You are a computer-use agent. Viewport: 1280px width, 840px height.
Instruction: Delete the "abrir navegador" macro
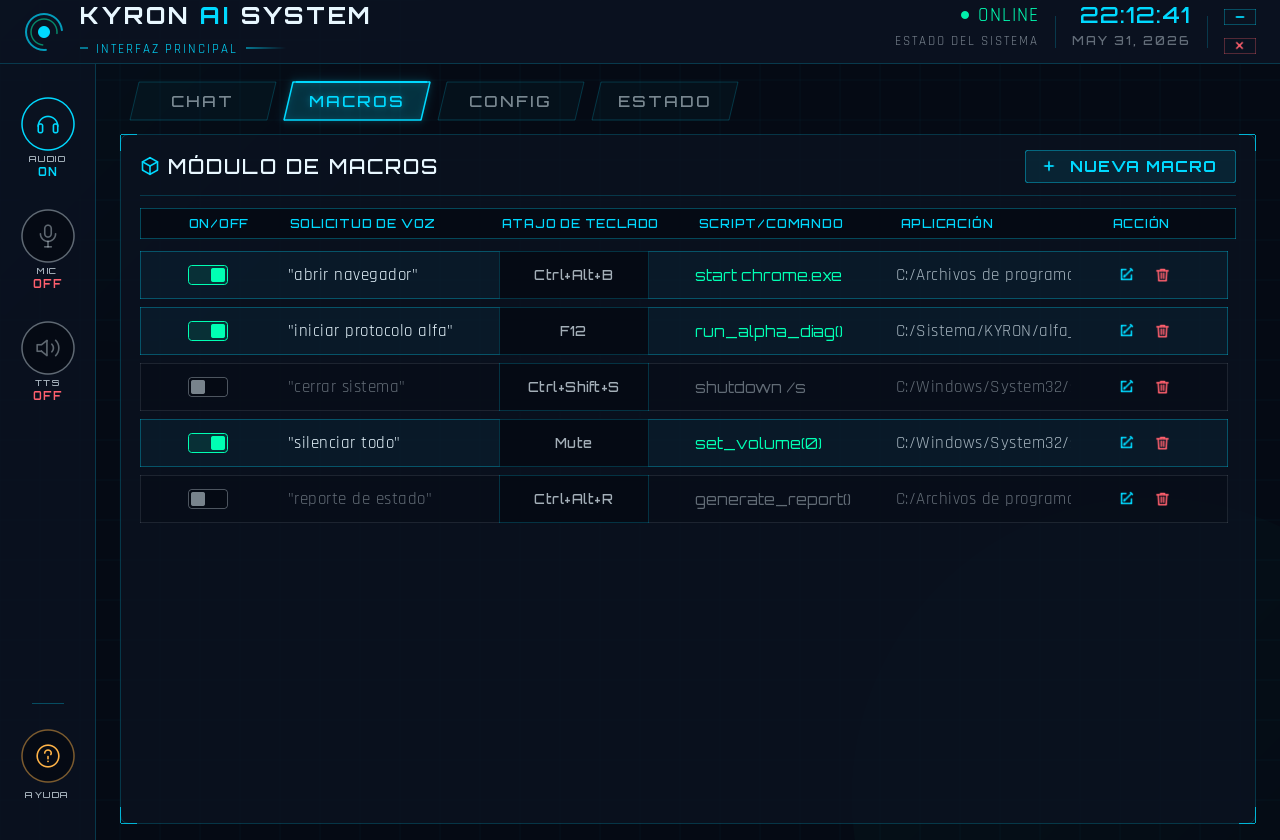pyautogui.click(x=1162, y=274)
